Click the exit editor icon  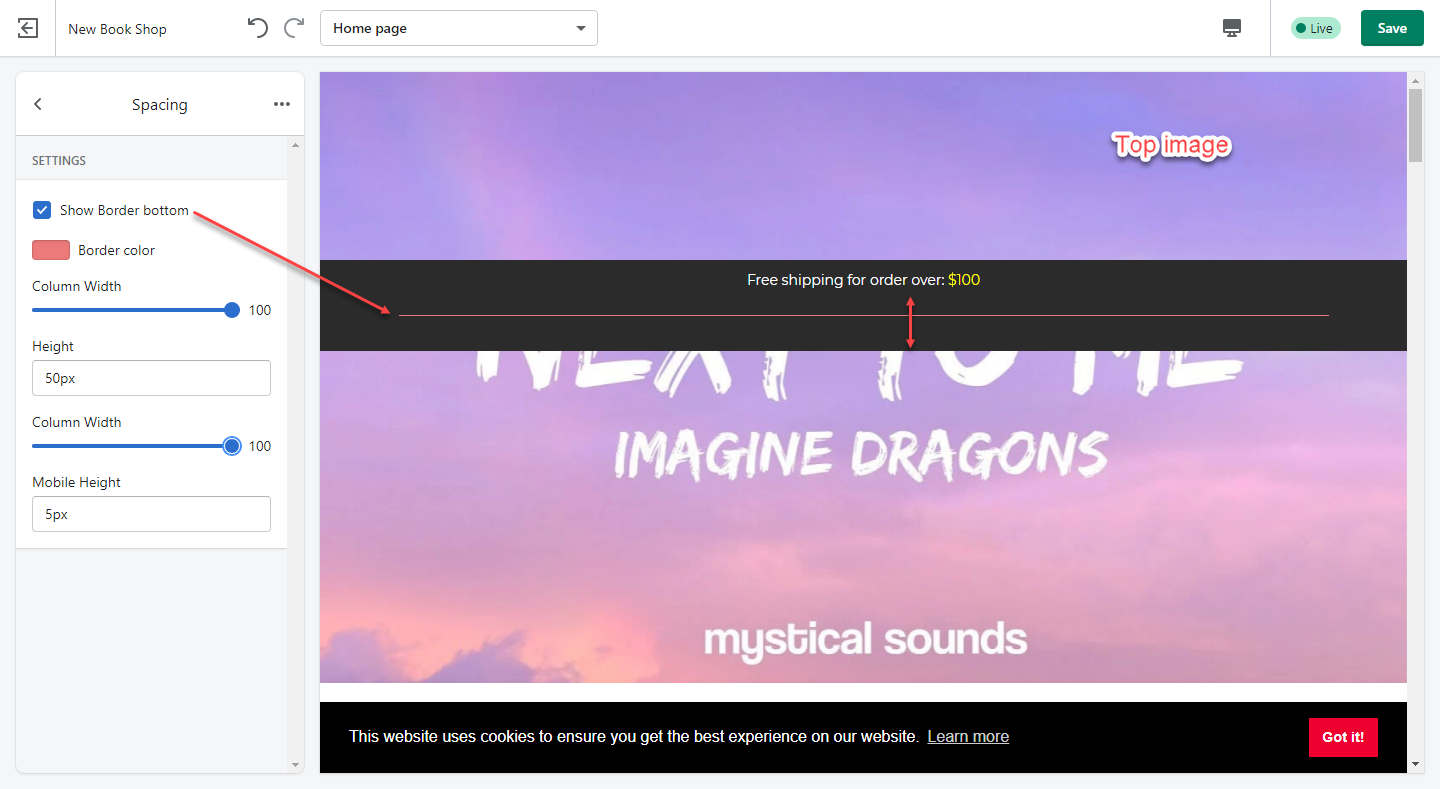click(28, 28)
